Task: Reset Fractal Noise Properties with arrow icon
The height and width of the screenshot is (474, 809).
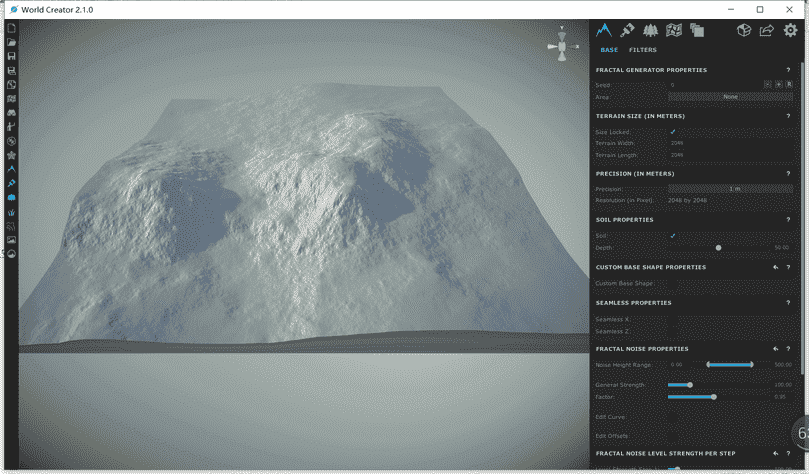Action: pyautogui.click(x=775, y=349)
